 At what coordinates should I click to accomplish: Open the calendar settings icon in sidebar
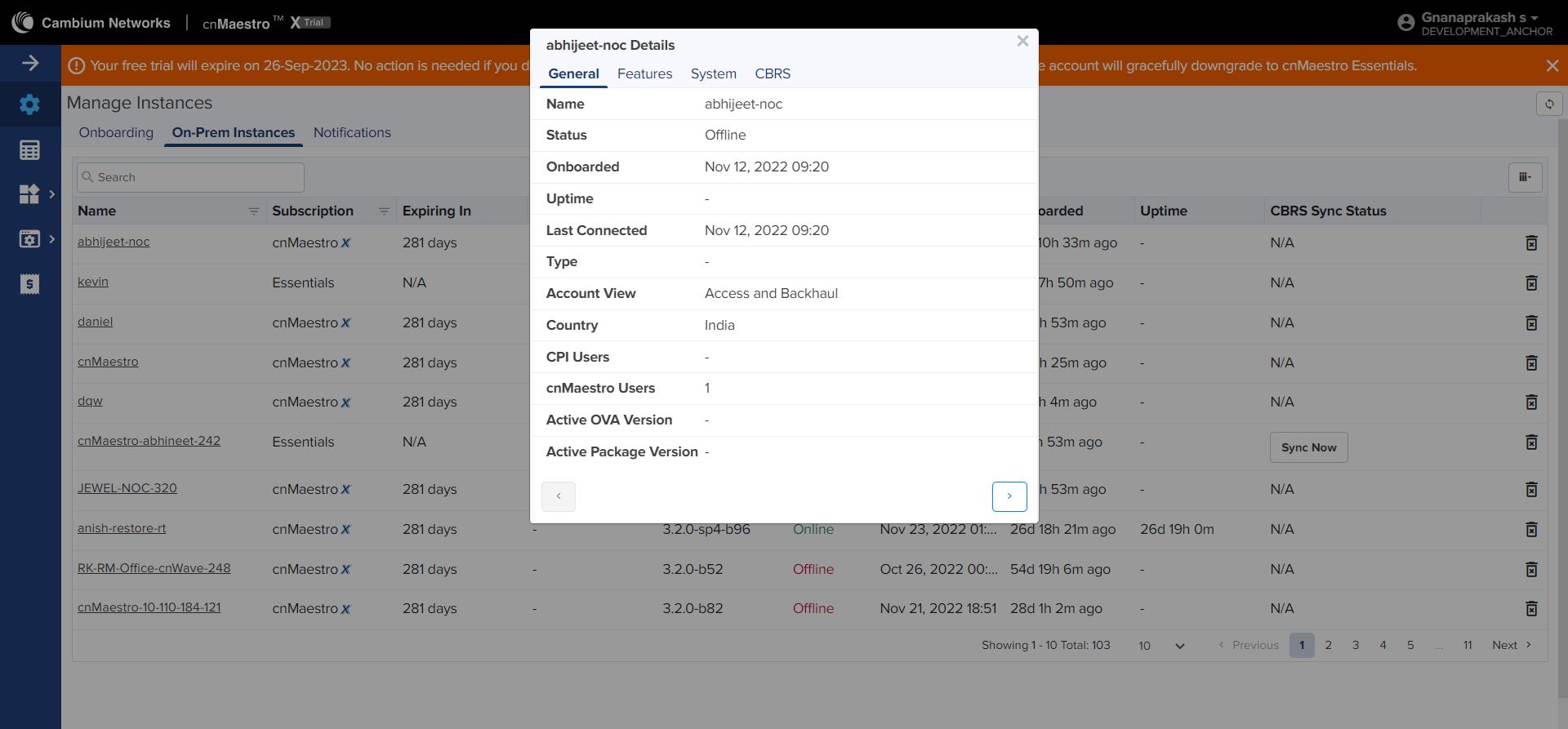29,239
